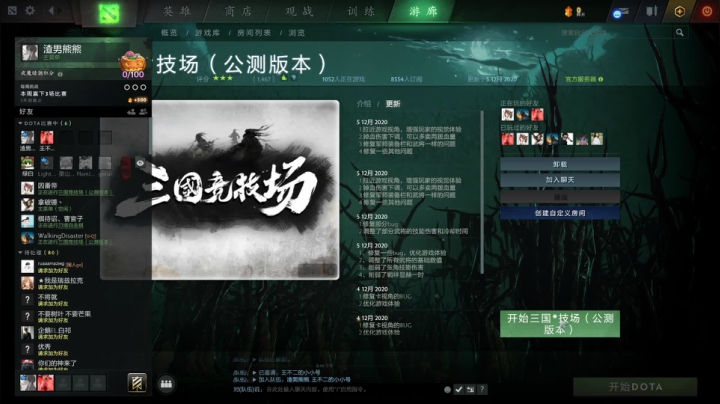Click the framed party banner icon
This screenshot has height=404, width=720.
137,383
